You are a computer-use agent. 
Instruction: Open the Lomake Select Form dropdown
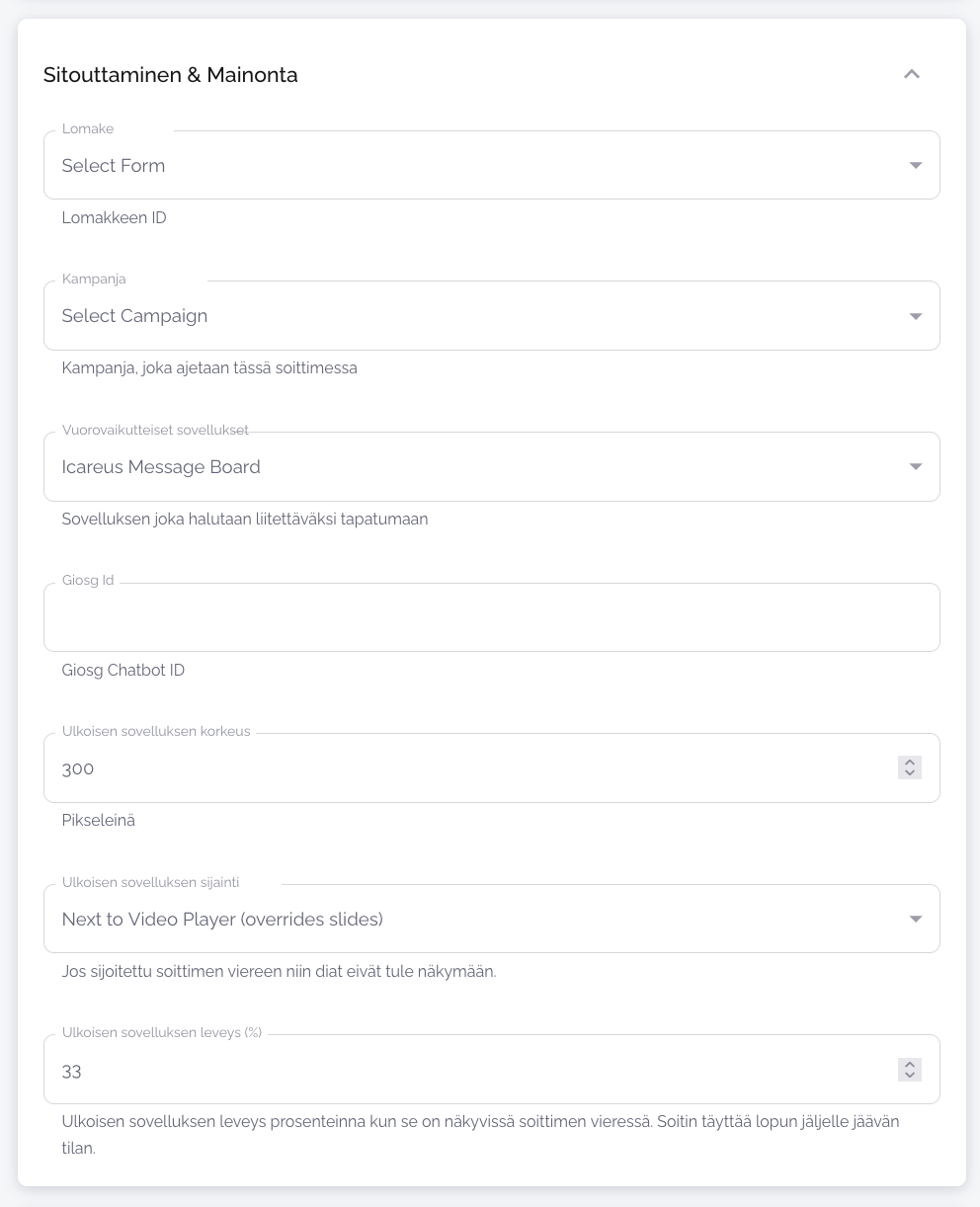(x=474, y=166)
